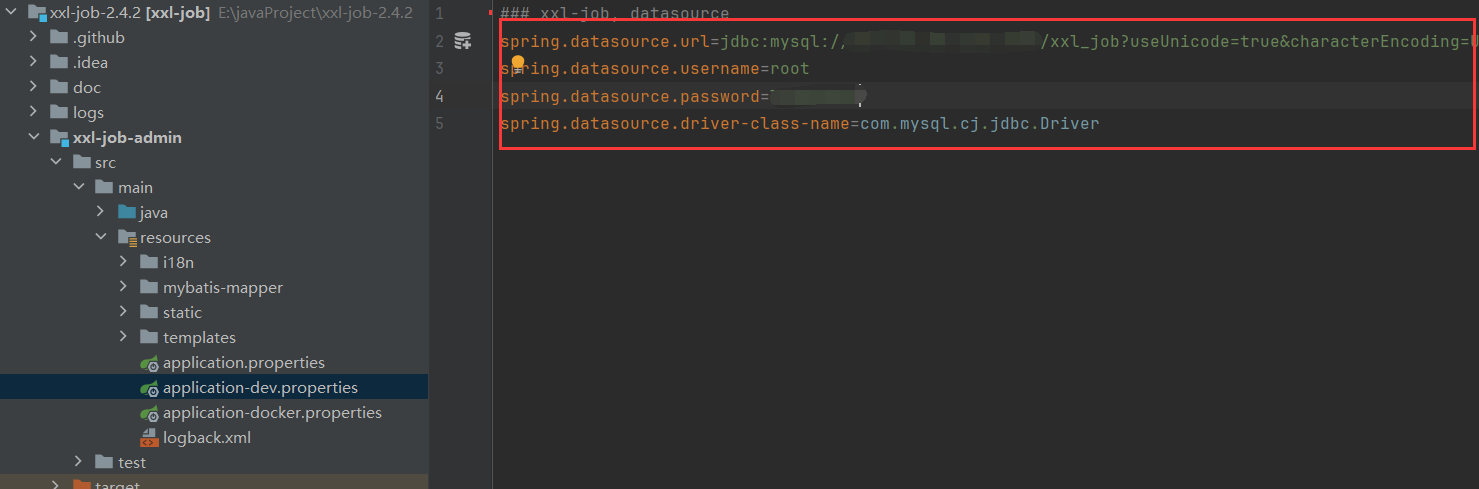This screenshot has width=1479, height=489.
Task: Click the database gutter icon on line 2
Action: (462, 41)
